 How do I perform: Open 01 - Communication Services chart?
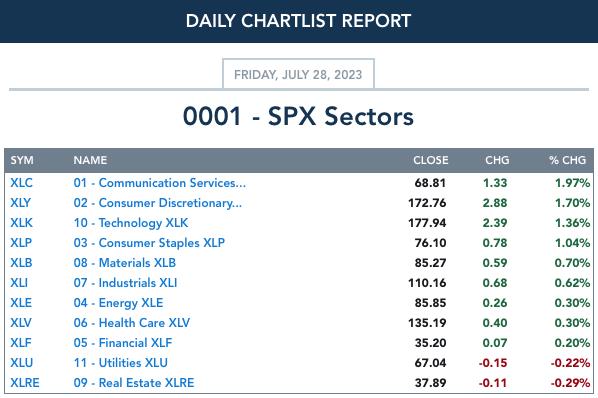click(160, 183)
